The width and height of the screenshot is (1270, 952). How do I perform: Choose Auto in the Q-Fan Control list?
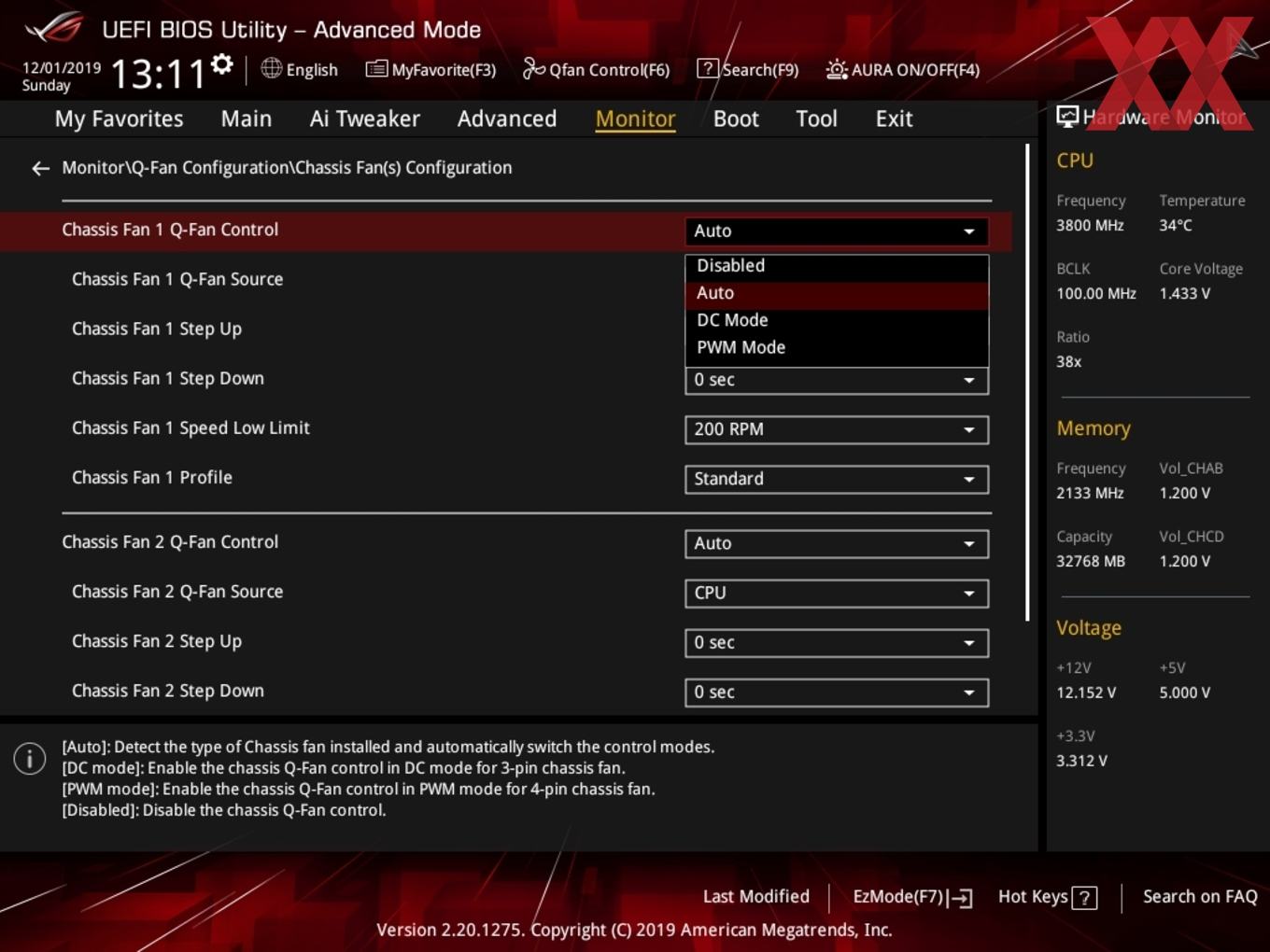tap(837, 293)
